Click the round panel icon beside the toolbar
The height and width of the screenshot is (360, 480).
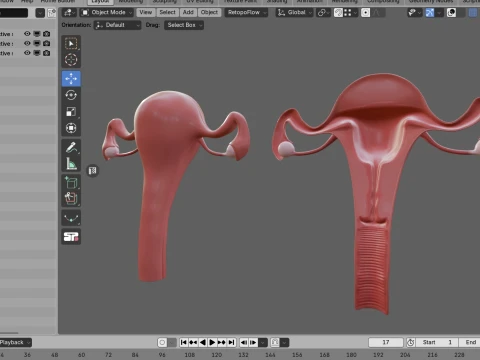(93, 171)
